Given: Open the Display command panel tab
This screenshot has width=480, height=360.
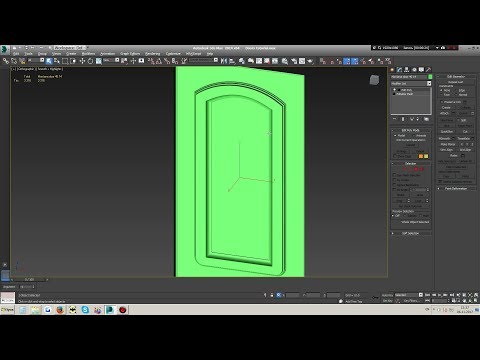Looking at the screenshot, I should pos(421,70).
